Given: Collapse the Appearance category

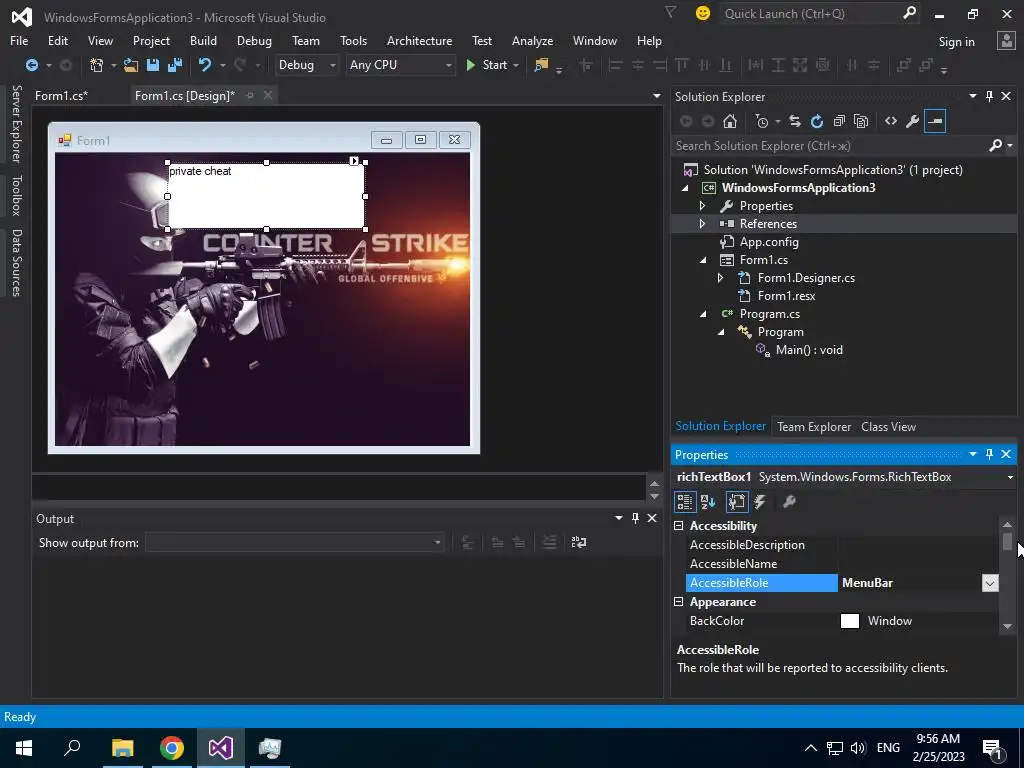Looking at the screenshot, I should (x=679, y=601).
